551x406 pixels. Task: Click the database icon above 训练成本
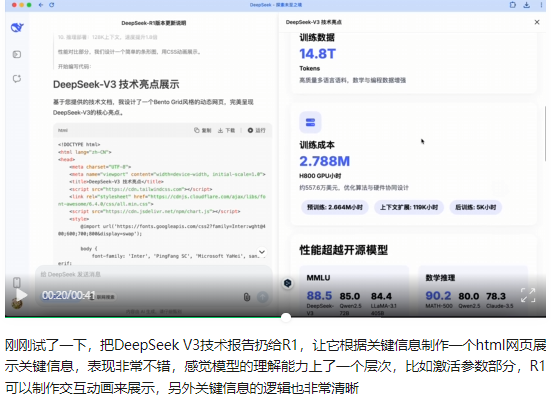(310, 122)
